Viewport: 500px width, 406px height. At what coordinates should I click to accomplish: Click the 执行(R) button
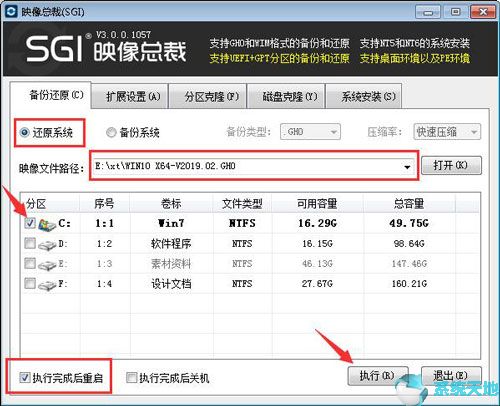(378, 376)
